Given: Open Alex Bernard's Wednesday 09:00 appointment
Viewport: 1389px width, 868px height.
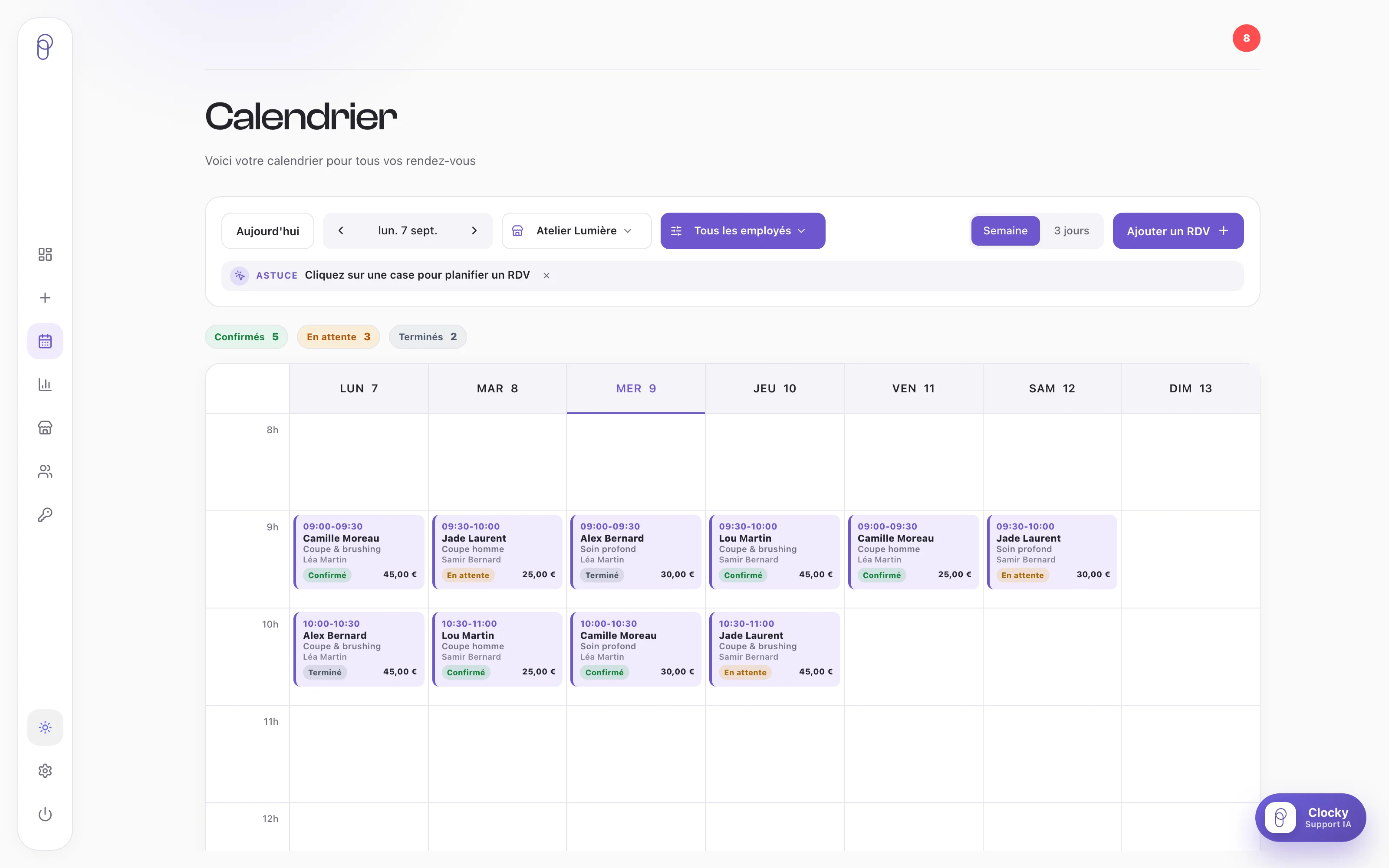Looking at the screenshot, I should click(x=636, y=552).
